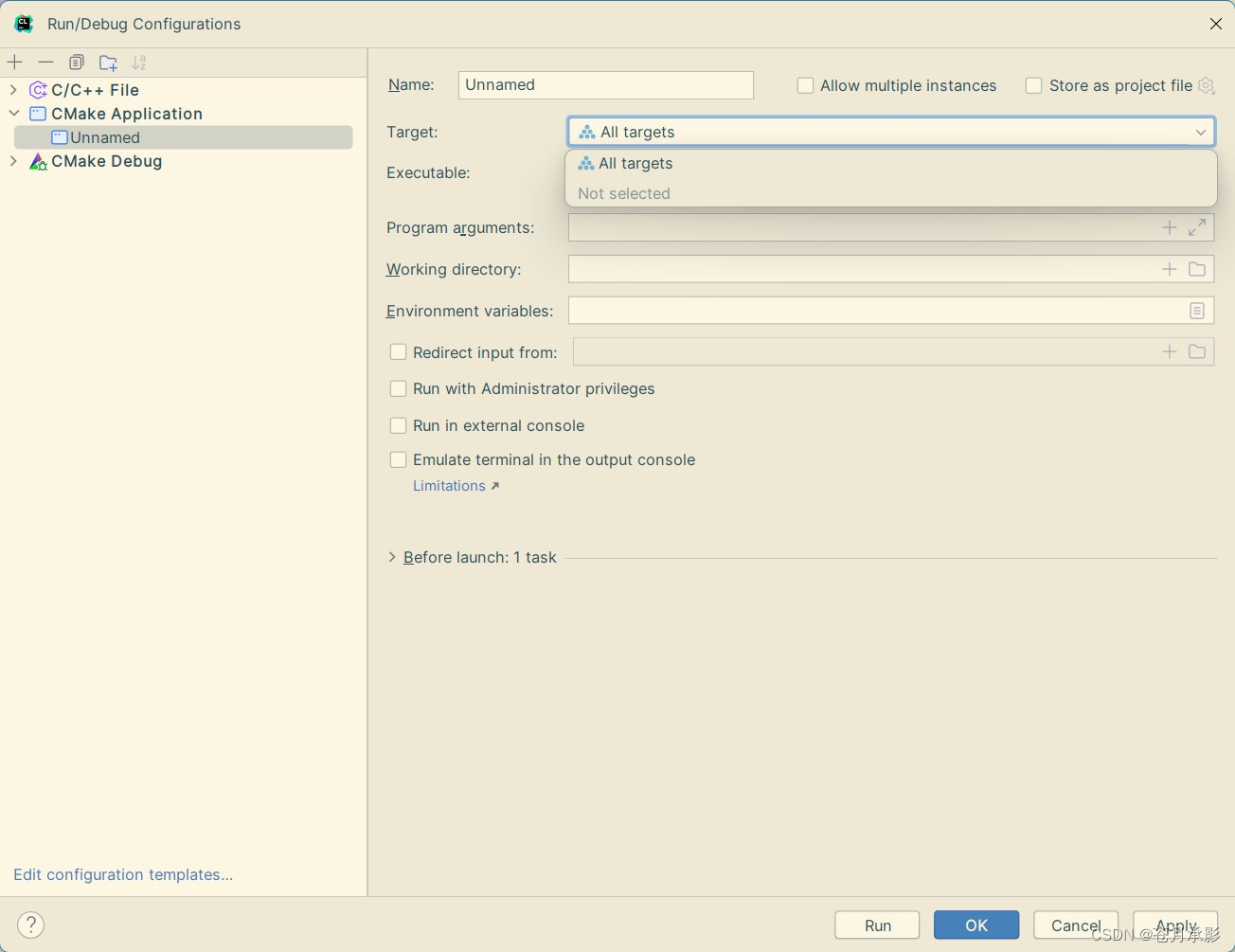Copy the selected configuration

[77, 63]
